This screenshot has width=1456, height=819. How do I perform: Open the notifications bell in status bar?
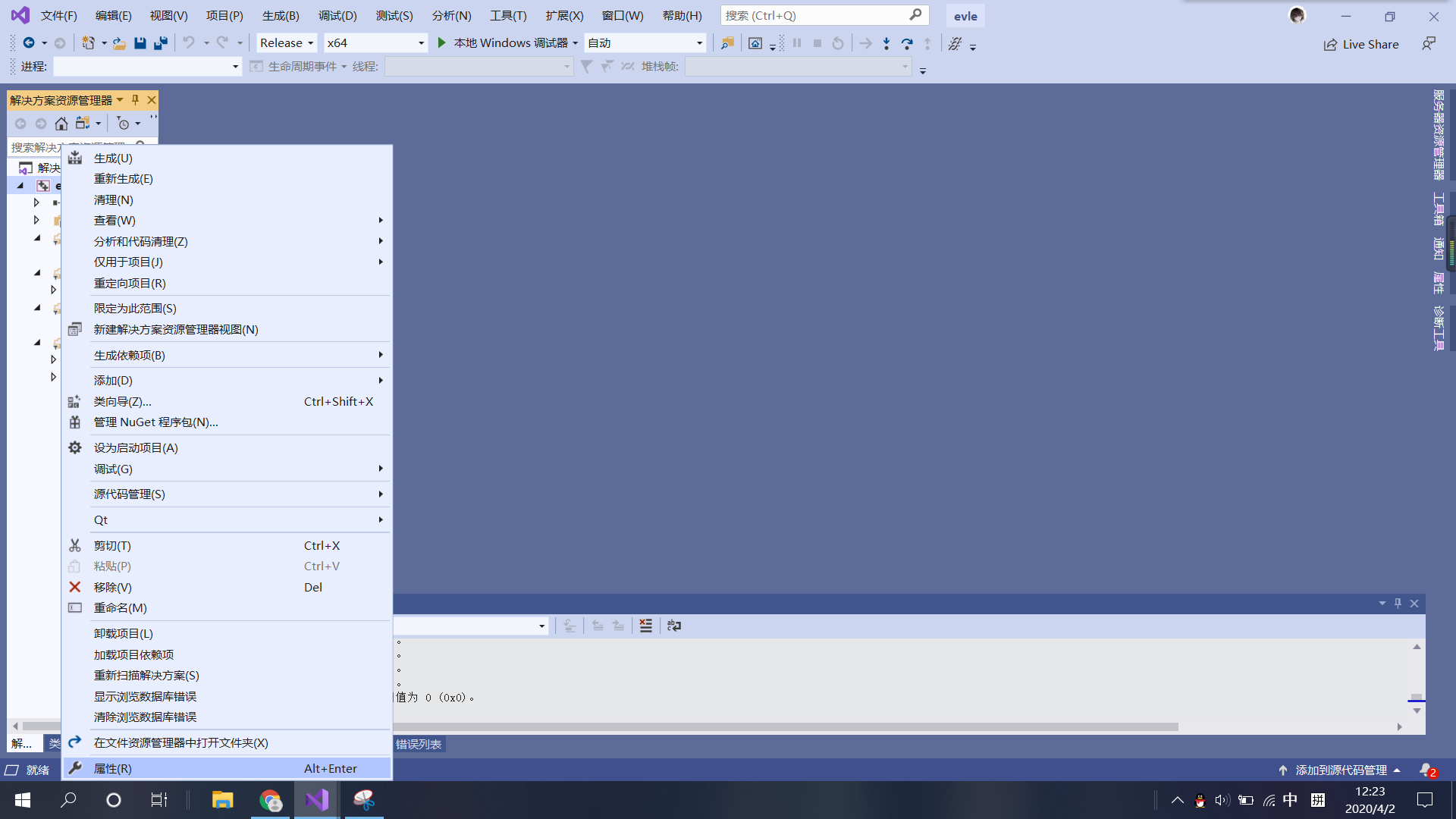click(x=1426, y=770)
